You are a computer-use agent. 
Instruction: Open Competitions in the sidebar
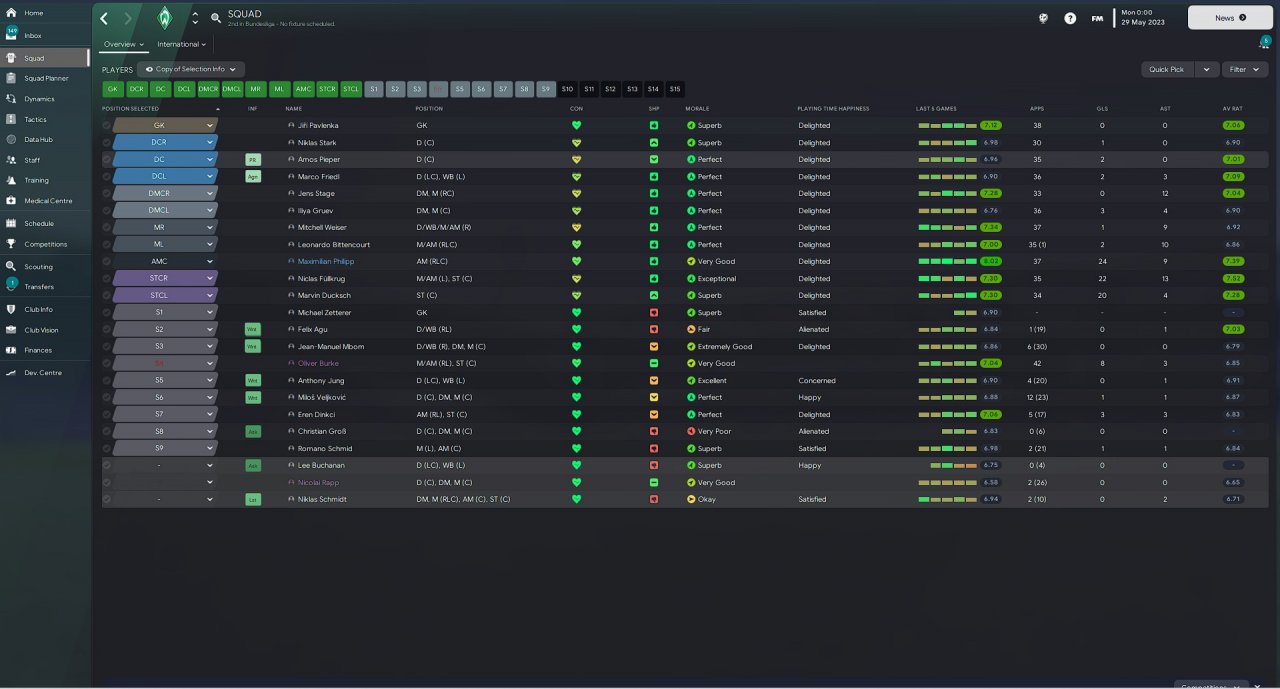pyautogui.click(x=45, y=244)
